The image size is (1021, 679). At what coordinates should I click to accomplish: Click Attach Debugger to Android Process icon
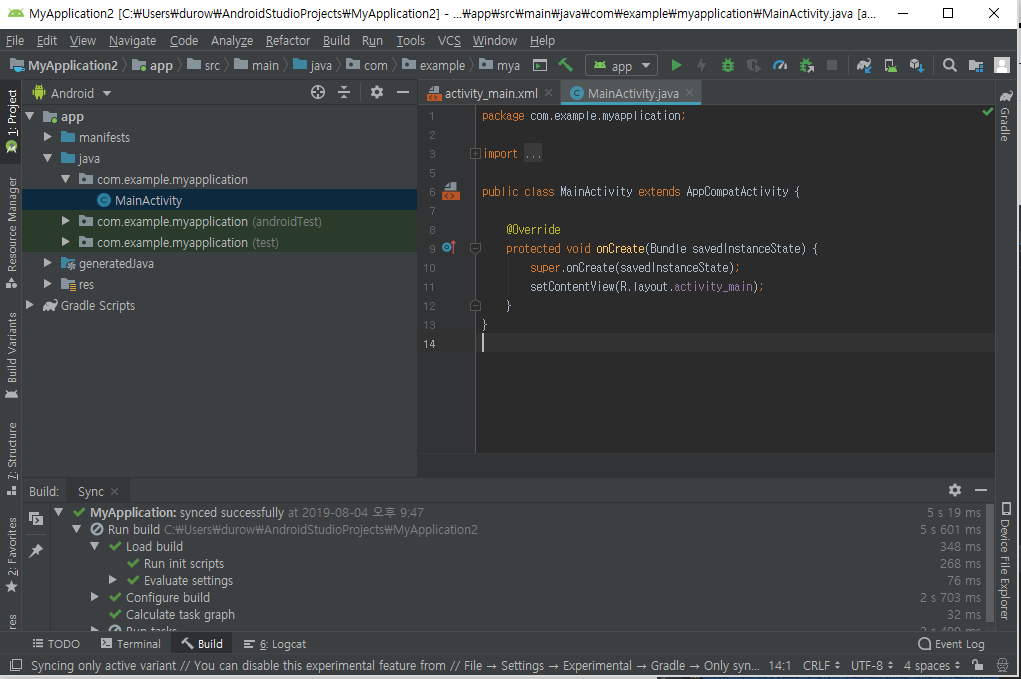coord(806,65)
